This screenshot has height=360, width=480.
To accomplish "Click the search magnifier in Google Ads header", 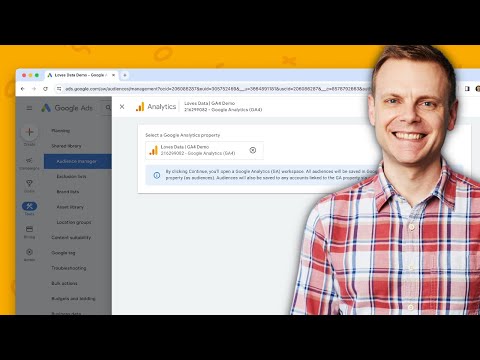I will pos(108,108).
